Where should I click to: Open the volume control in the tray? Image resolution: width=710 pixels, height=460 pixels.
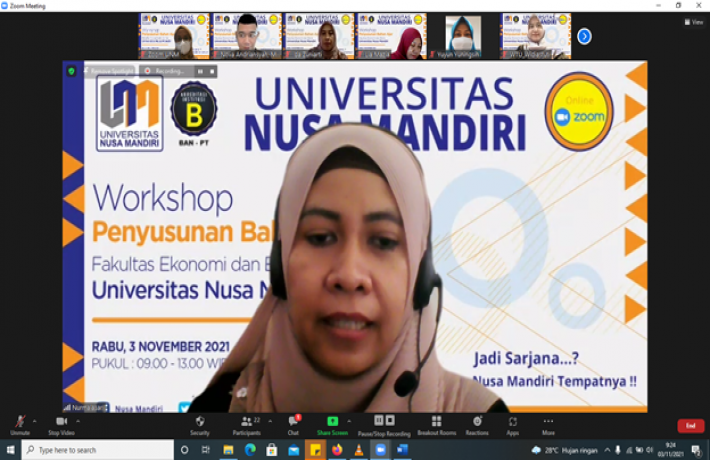(650, 450)
